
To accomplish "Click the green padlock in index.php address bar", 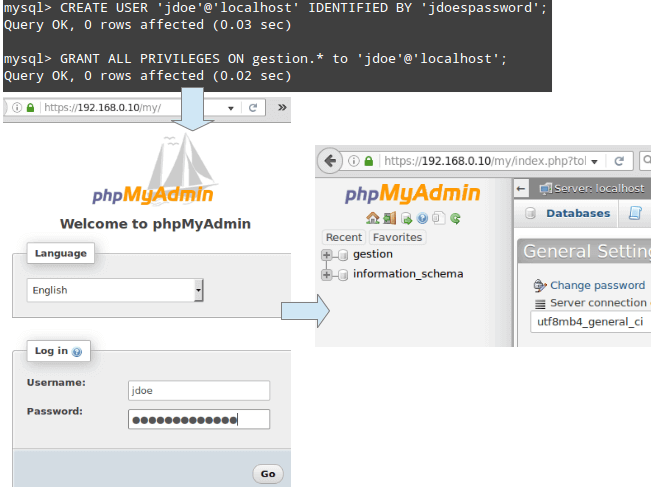I will (368, 161).
